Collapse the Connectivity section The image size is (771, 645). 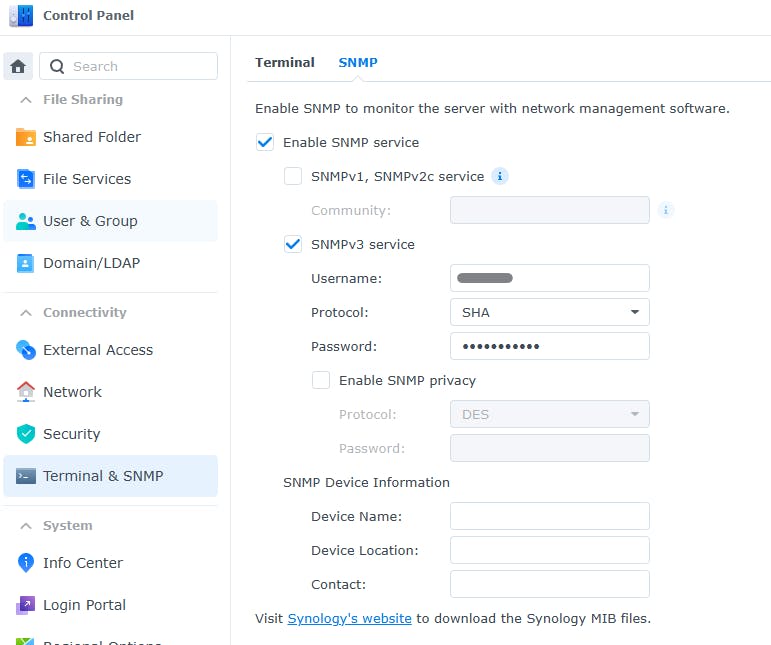(x=25, y=313)
